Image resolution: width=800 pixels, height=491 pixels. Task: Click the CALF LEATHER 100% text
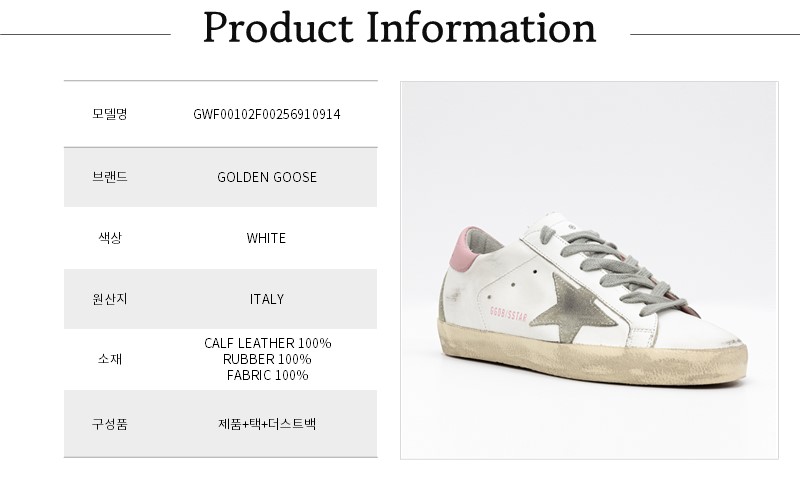pos(267,343)
